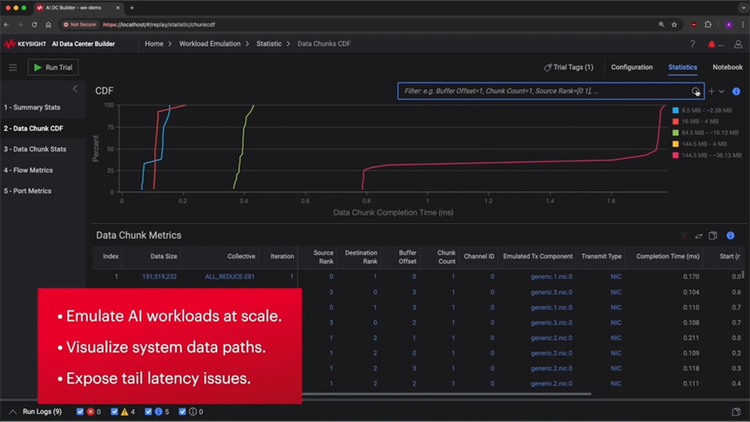Collapse the left statistics sidebar

pos(75,89)
